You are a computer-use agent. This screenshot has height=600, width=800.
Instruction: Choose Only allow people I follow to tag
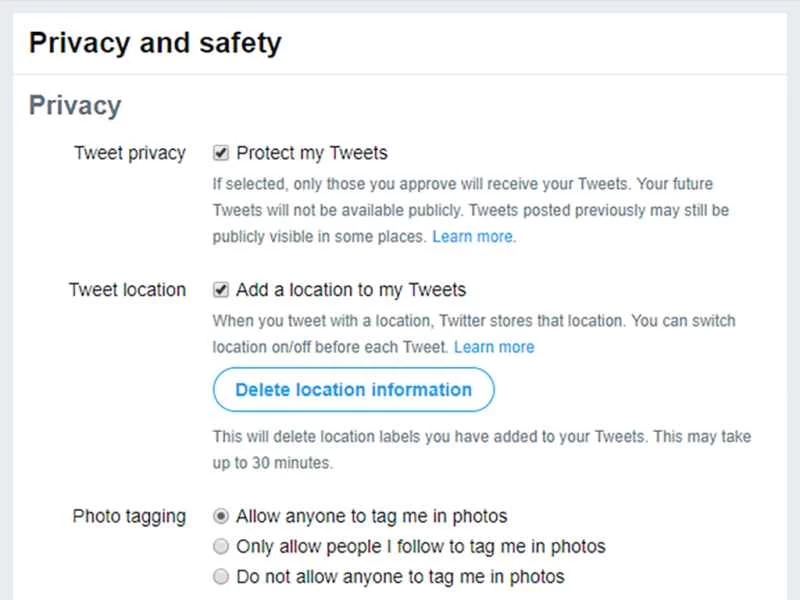coord(219,547)
